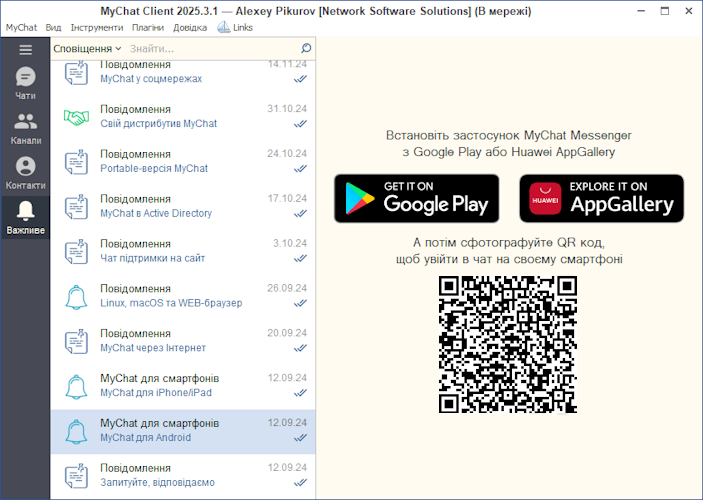Expand the Сповіщення filter dropdown
The height and width of the screenshot is (500, 703).
point(87,48)
